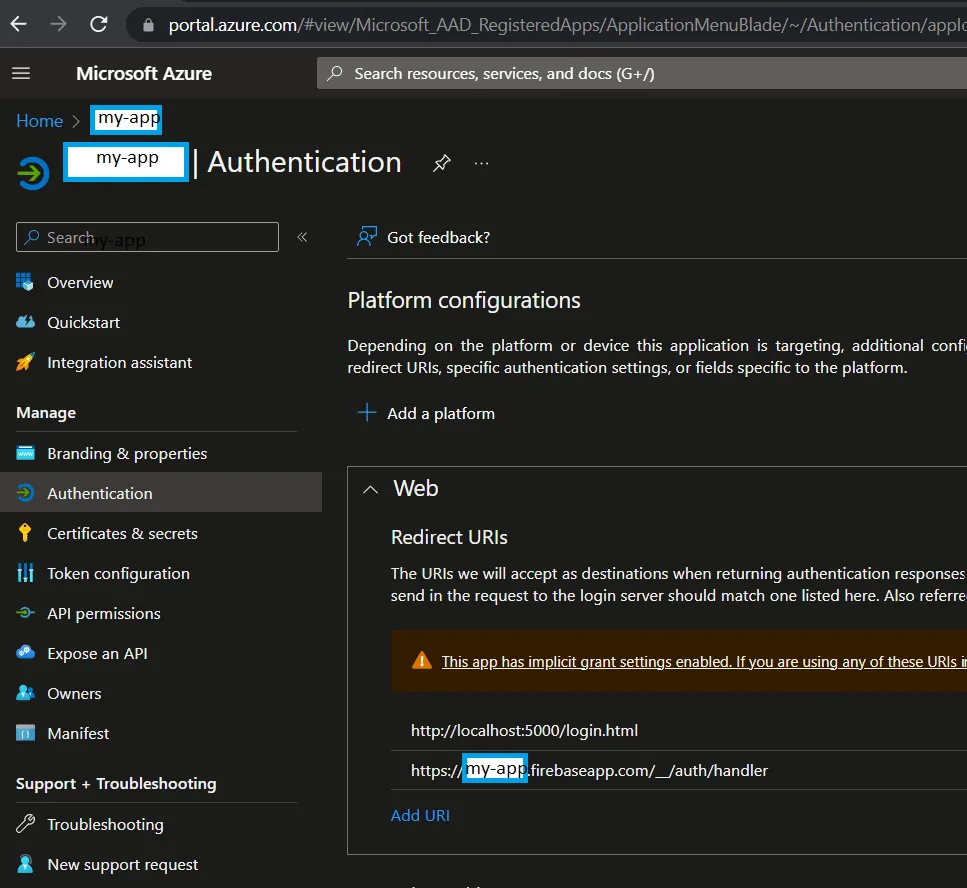Click the plus icon for Add a platform
This screenshot has width=967, height=888.
pyautogui.click(x=367, y=413)
